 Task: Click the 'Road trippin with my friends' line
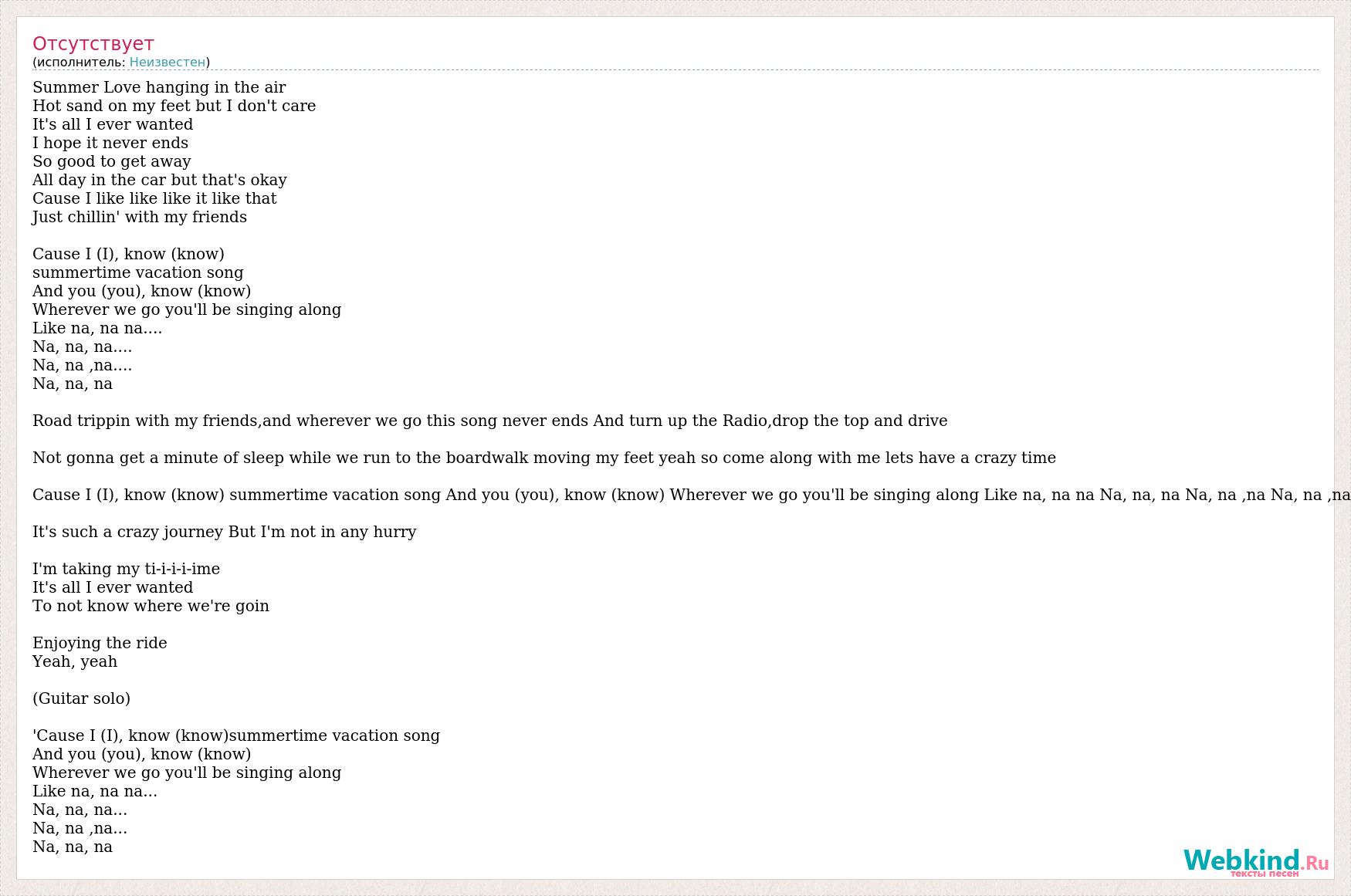(489, 421)
